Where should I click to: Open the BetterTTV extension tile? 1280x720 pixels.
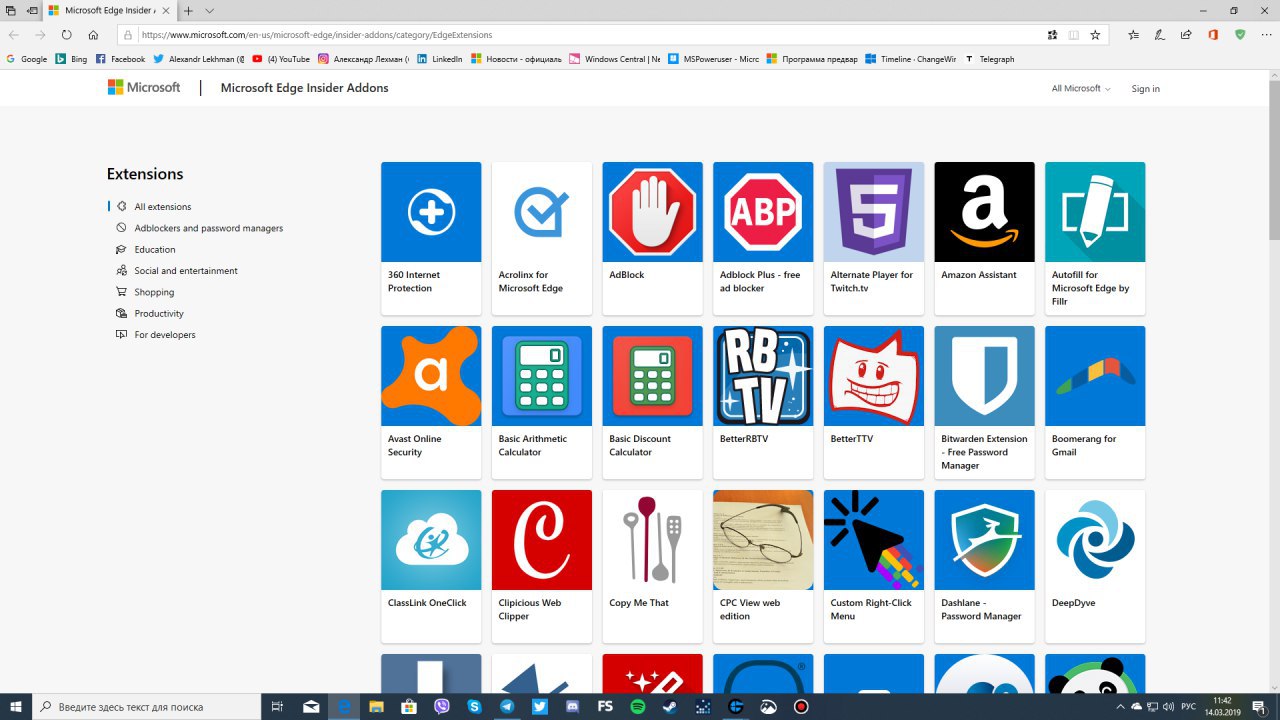874,402
